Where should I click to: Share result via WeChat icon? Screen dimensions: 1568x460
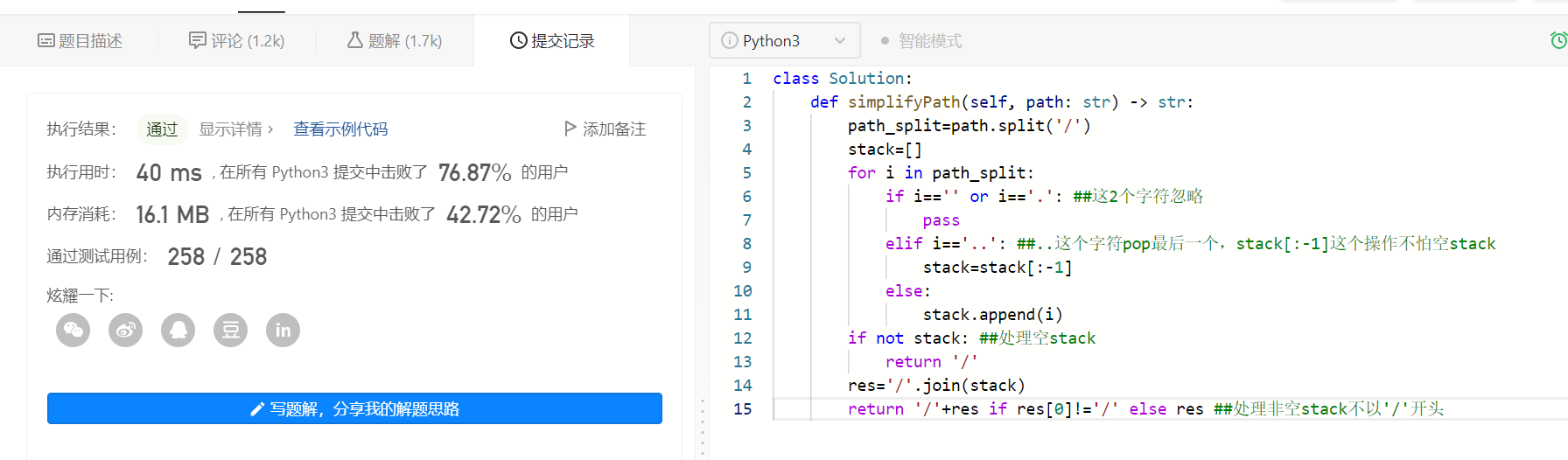pyautogui.click(x=73, y=331)
